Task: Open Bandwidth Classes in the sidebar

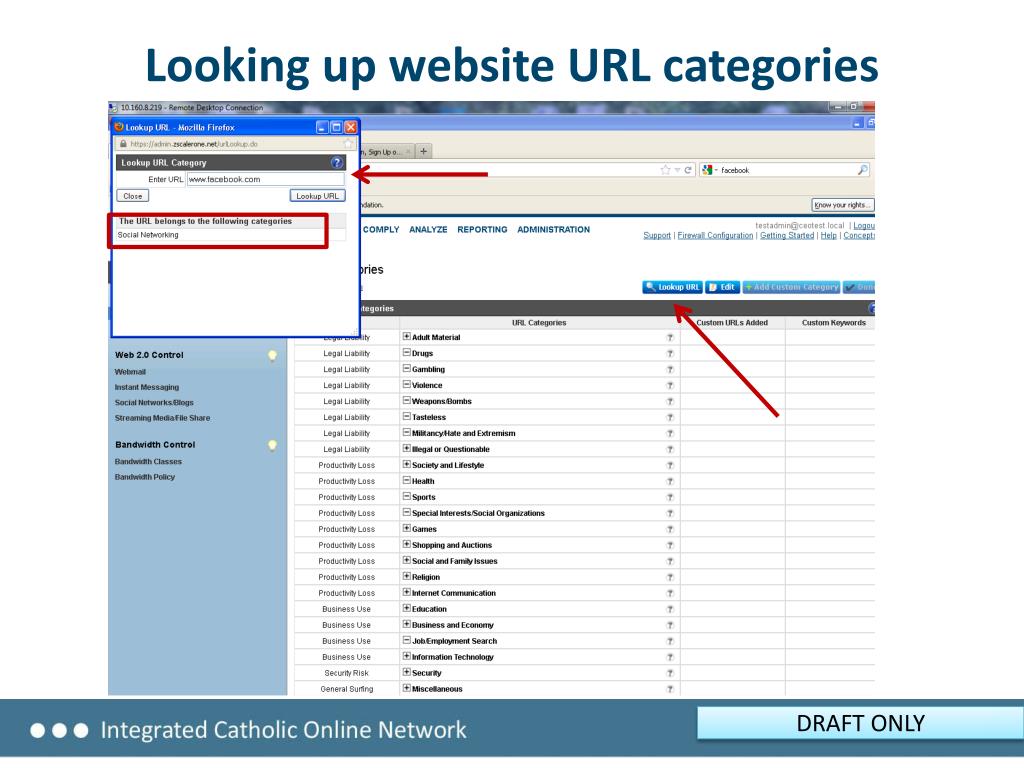Action: click(148, 462)
